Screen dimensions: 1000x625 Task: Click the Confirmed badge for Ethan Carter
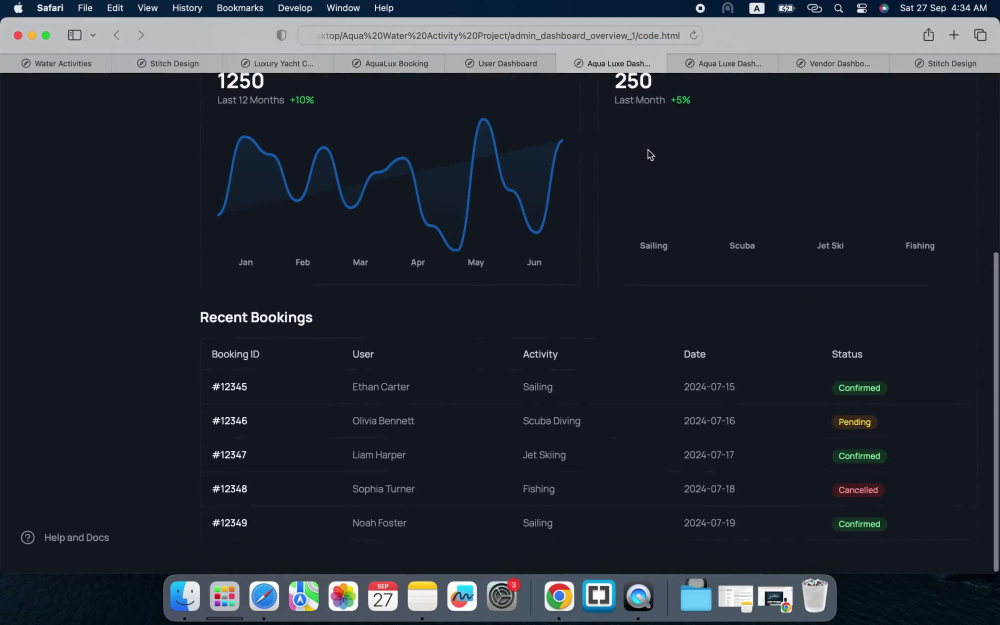pyautogui.click(x=859, y=388)
